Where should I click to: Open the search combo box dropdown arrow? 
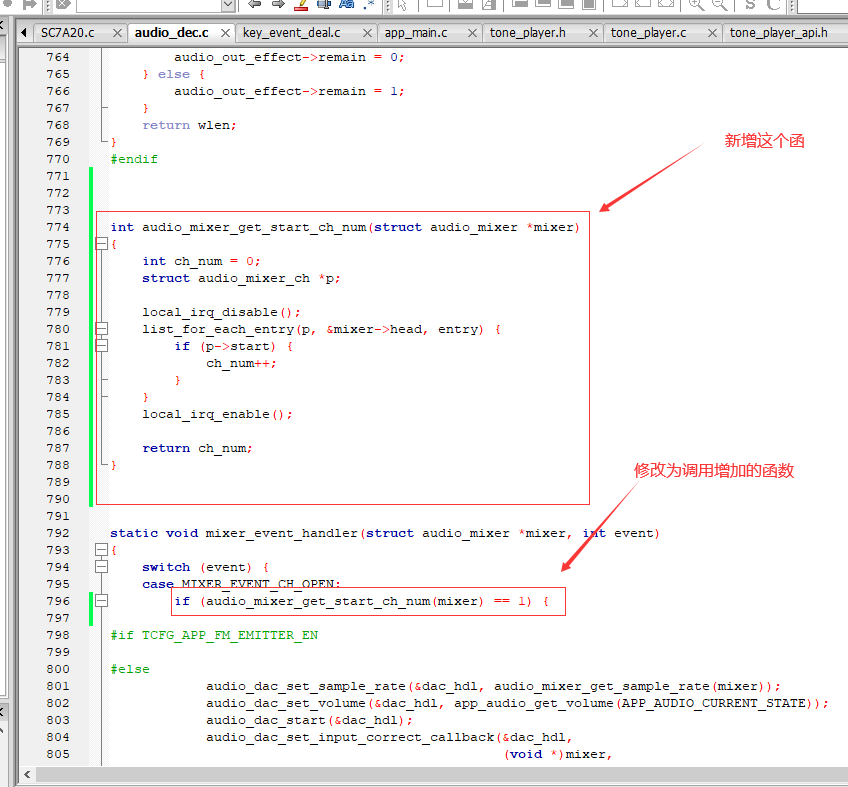pos(228,5)
